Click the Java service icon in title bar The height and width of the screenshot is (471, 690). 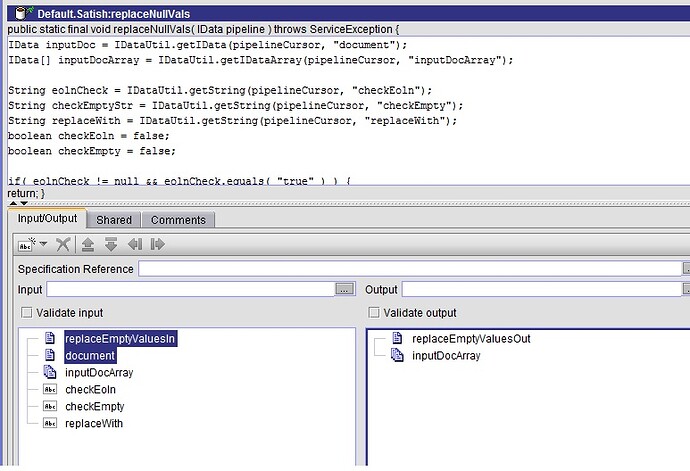23,13
